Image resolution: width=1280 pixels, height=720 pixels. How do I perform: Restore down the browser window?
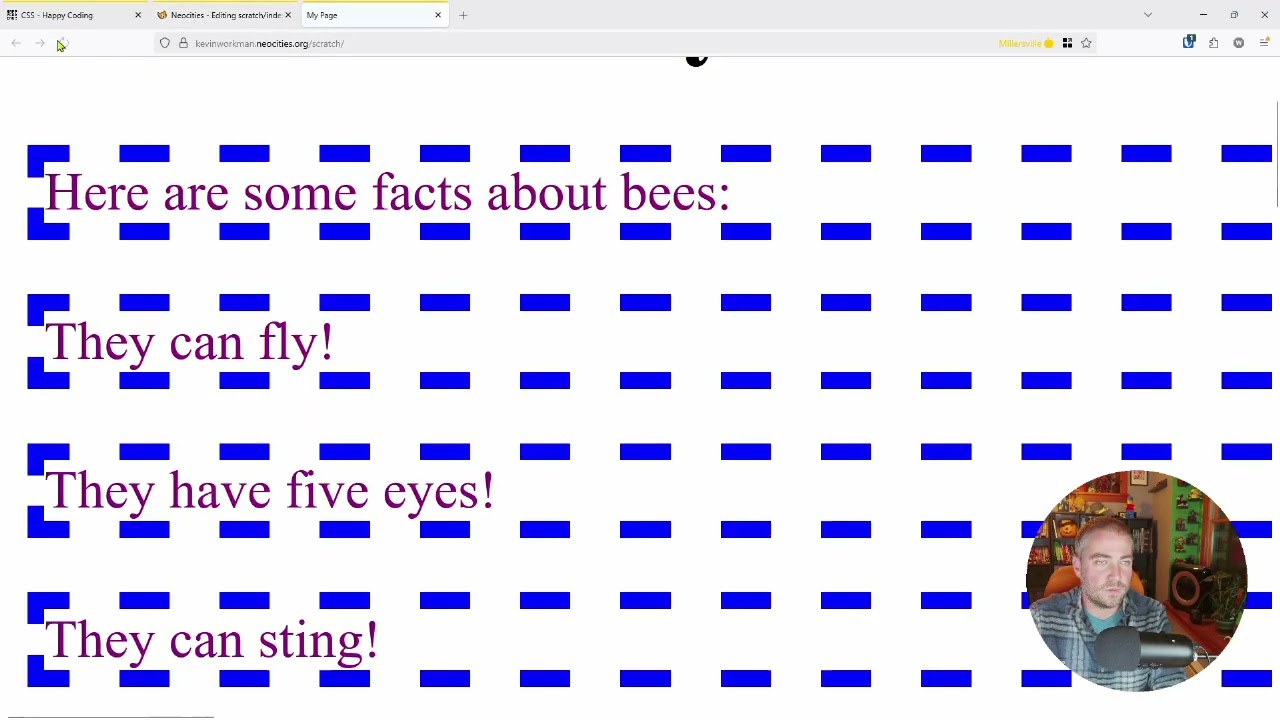(x=1234, y=15)
